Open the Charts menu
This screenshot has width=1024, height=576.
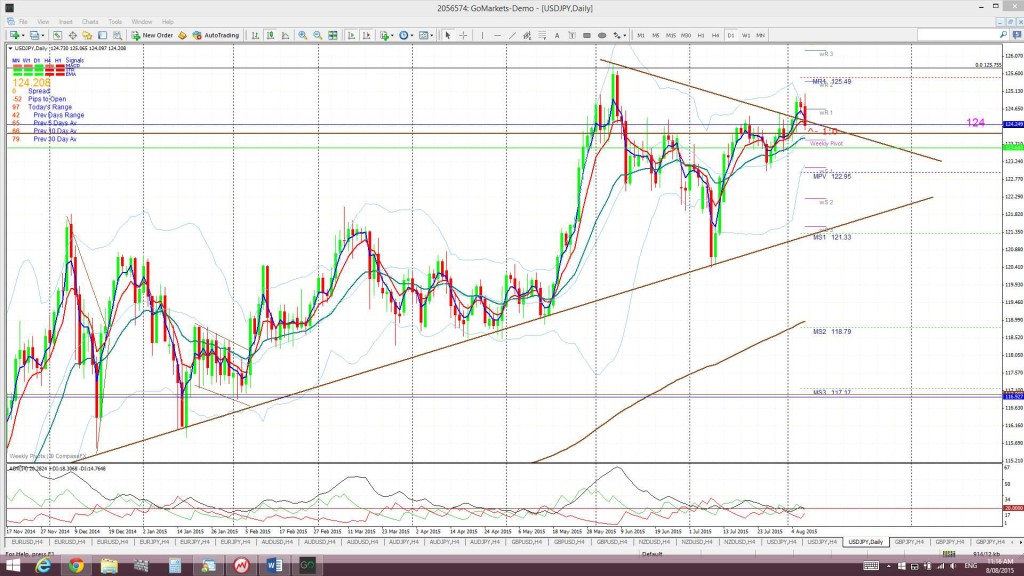tap(90, 22)
